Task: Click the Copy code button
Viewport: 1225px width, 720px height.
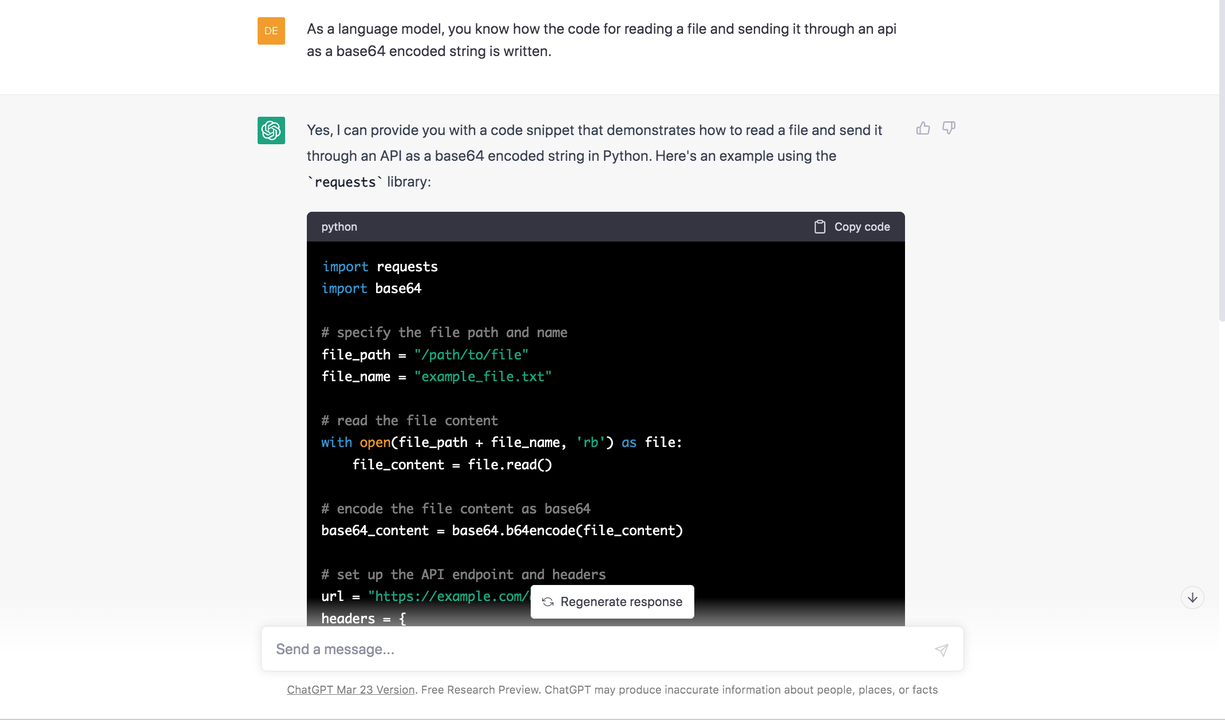Action: [851, 226]
